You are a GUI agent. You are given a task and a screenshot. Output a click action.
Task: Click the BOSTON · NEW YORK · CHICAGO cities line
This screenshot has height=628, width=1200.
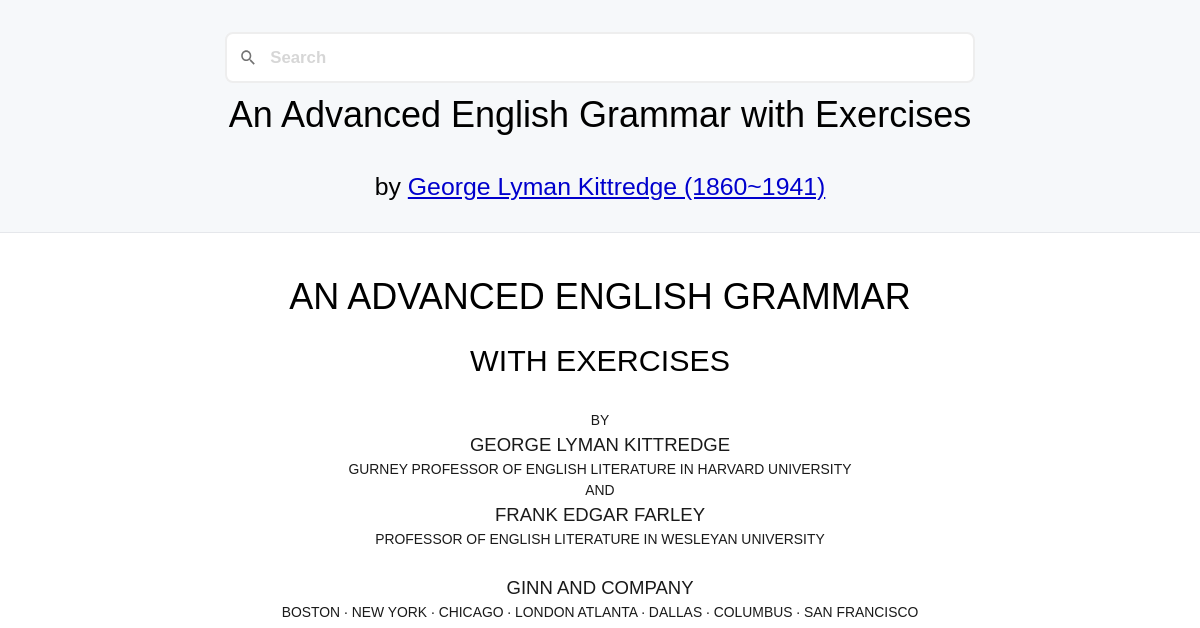600,612
